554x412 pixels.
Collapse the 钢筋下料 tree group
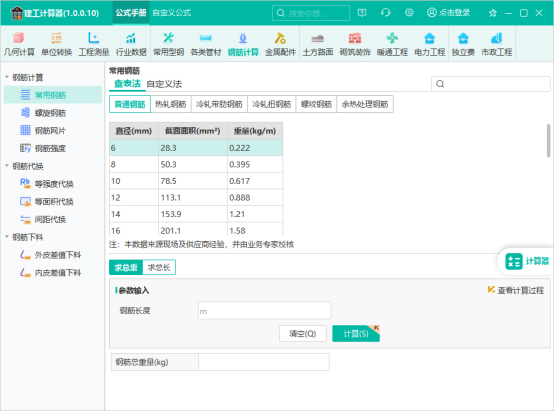point(7,237)
